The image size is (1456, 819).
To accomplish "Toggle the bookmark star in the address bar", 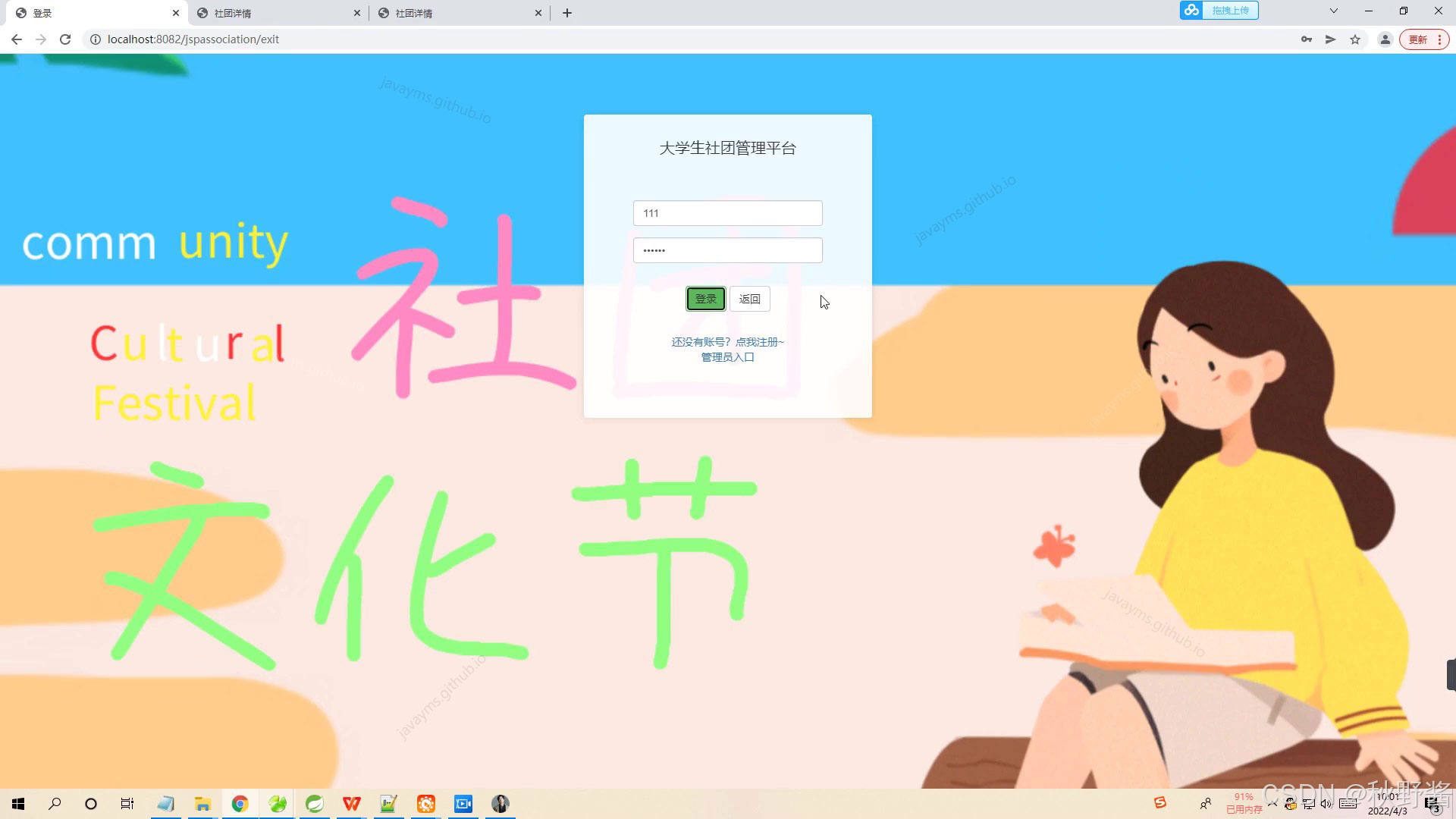I will tap(1355, 39).
